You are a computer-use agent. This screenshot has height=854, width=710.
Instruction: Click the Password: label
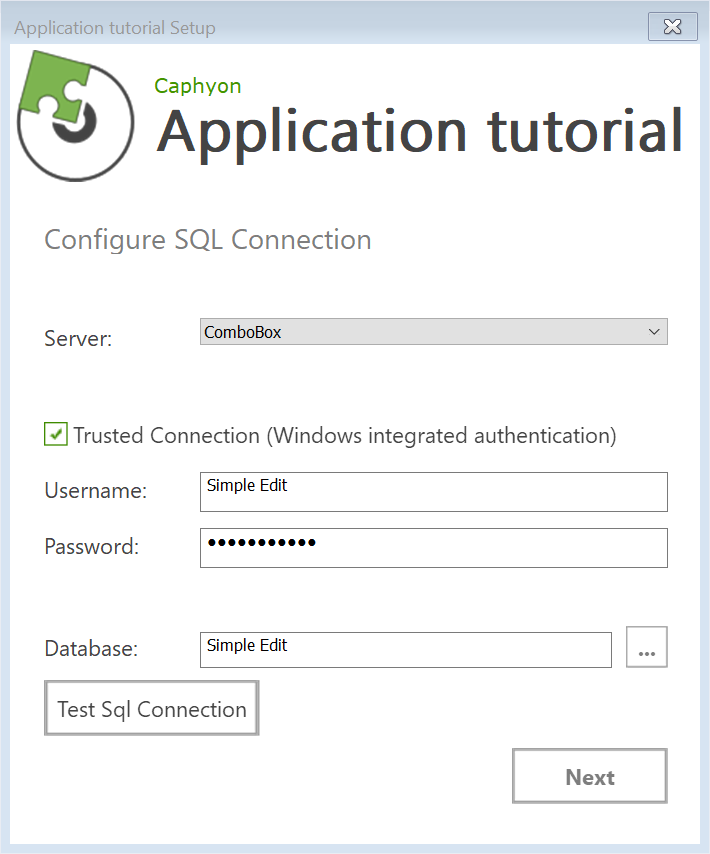click(x=91, y=547)
